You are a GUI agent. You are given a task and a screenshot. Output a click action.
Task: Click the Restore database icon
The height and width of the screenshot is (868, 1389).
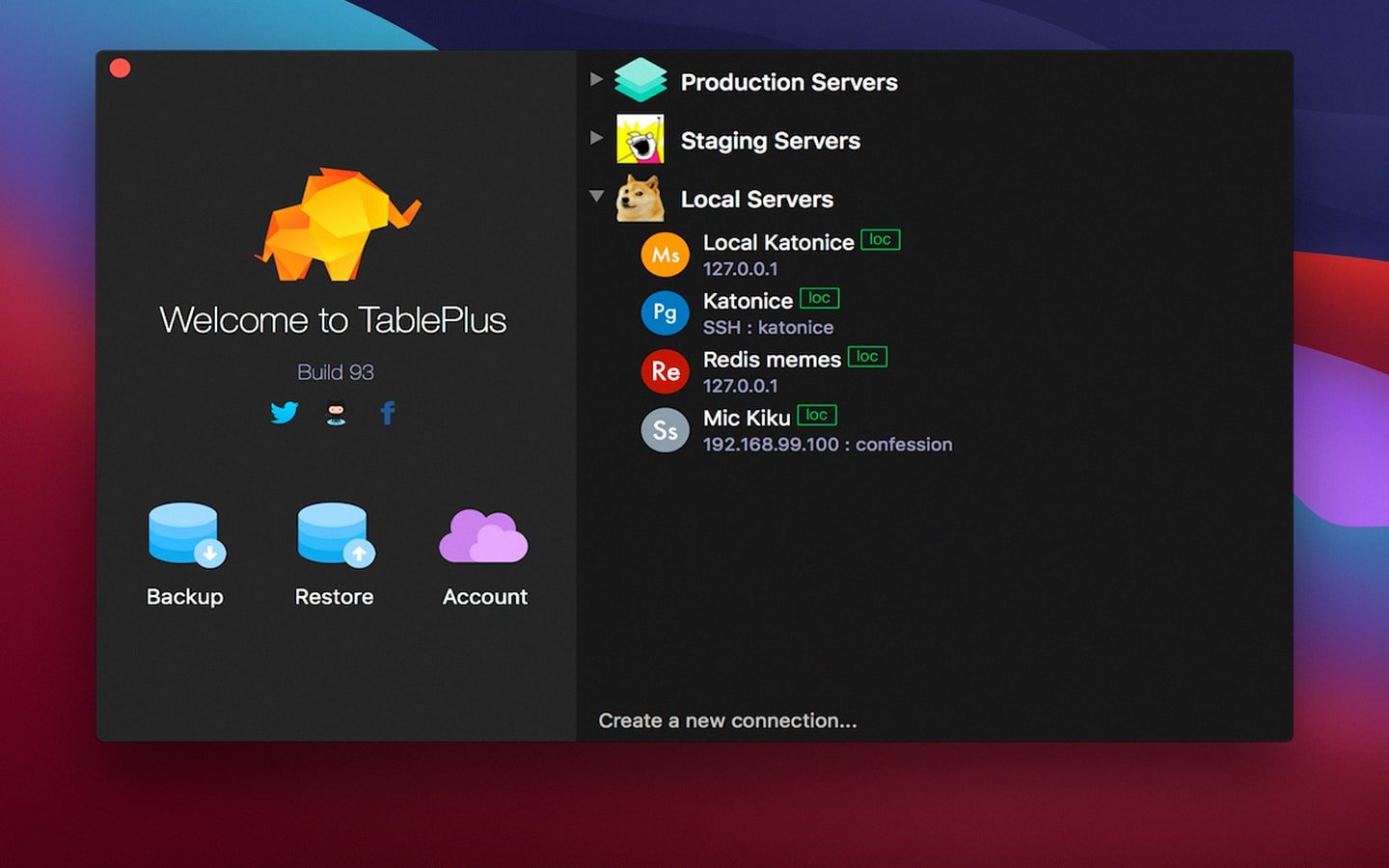pyautogui.click(x=334, y=533)
